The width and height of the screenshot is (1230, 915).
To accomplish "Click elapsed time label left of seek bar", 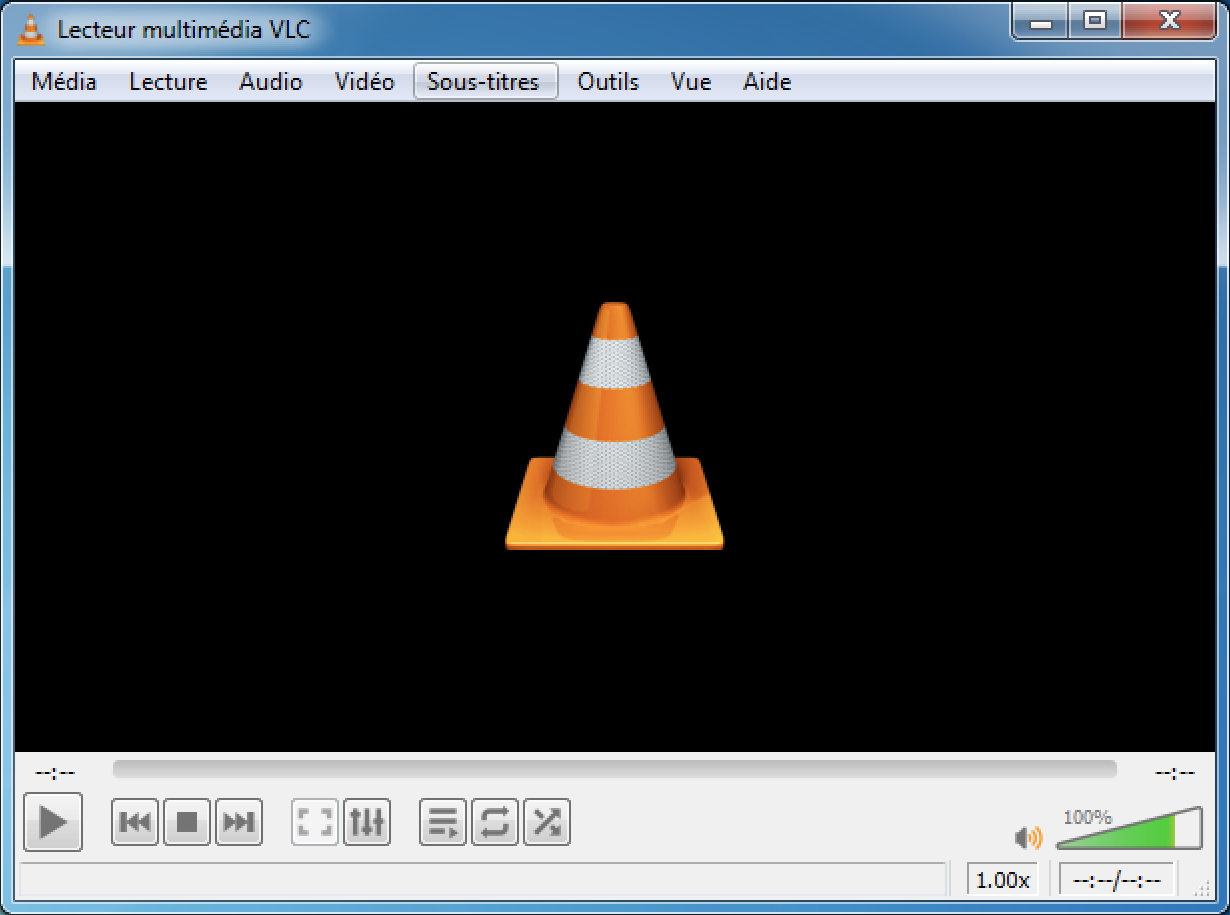I will coord(55,773).
